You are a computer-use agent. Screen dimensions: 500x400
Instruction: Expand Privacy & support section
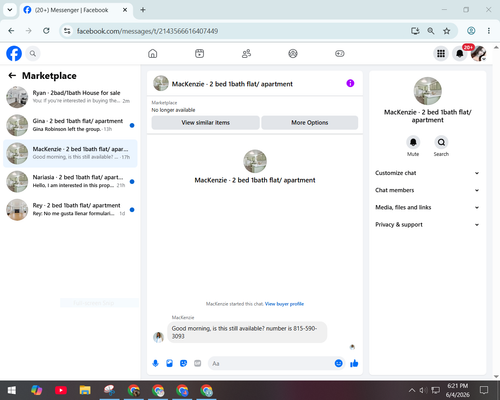click(427, 225)
